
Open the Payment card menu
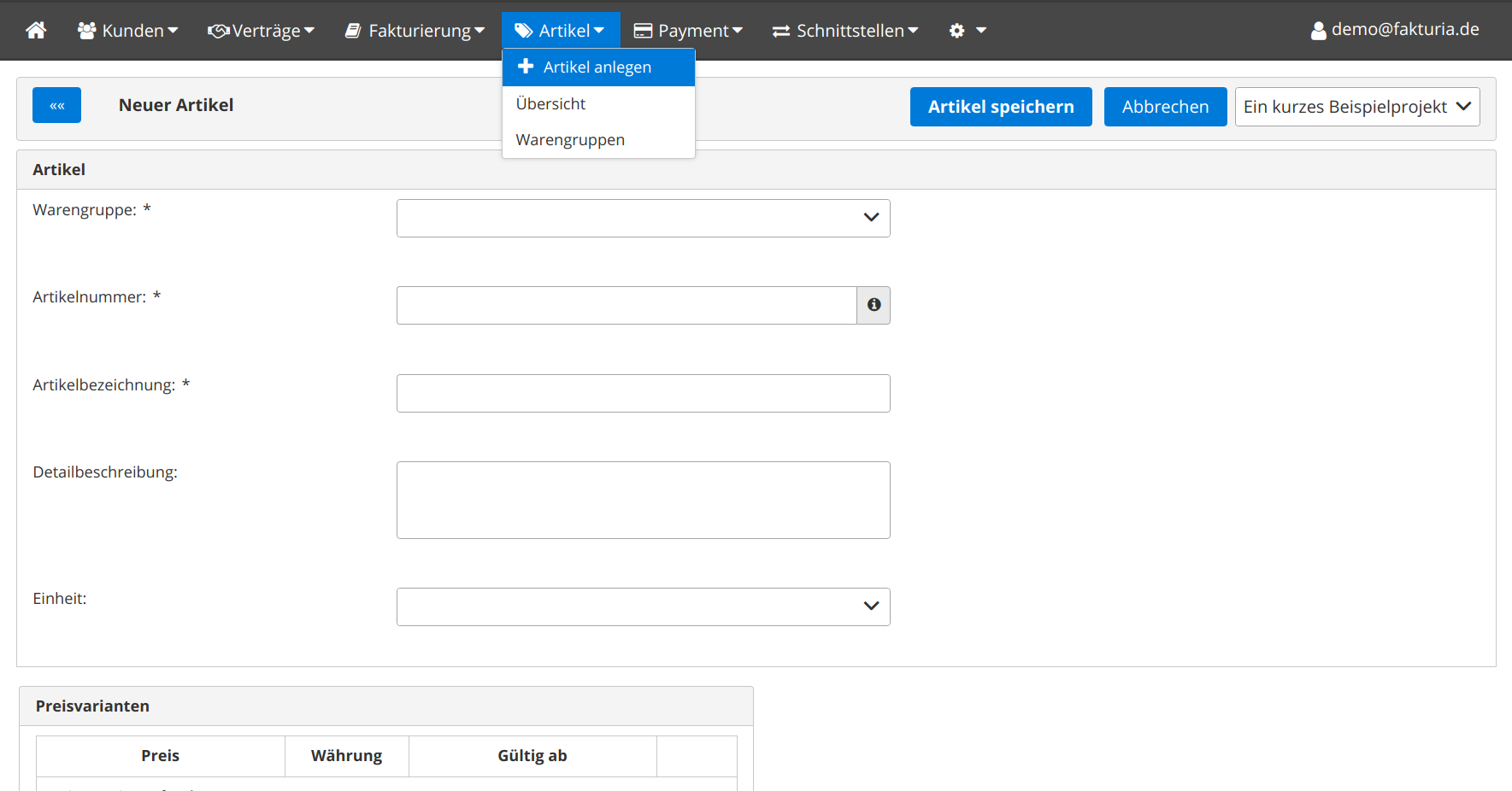tap(688, 31)
